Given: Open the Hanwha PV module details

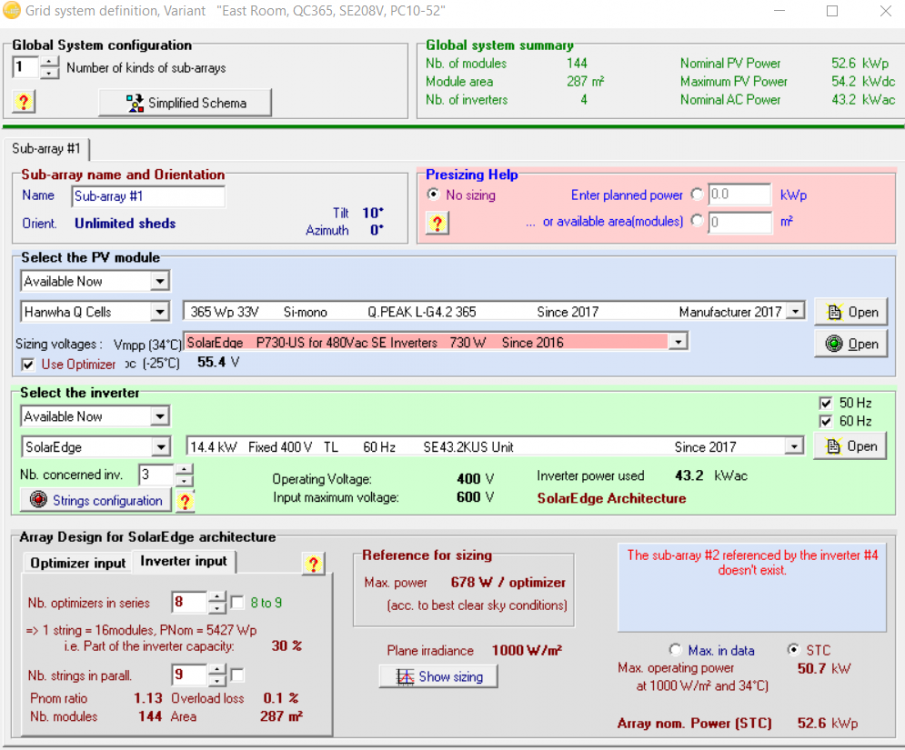Looking at the screenshot, I should click(852, 312).
